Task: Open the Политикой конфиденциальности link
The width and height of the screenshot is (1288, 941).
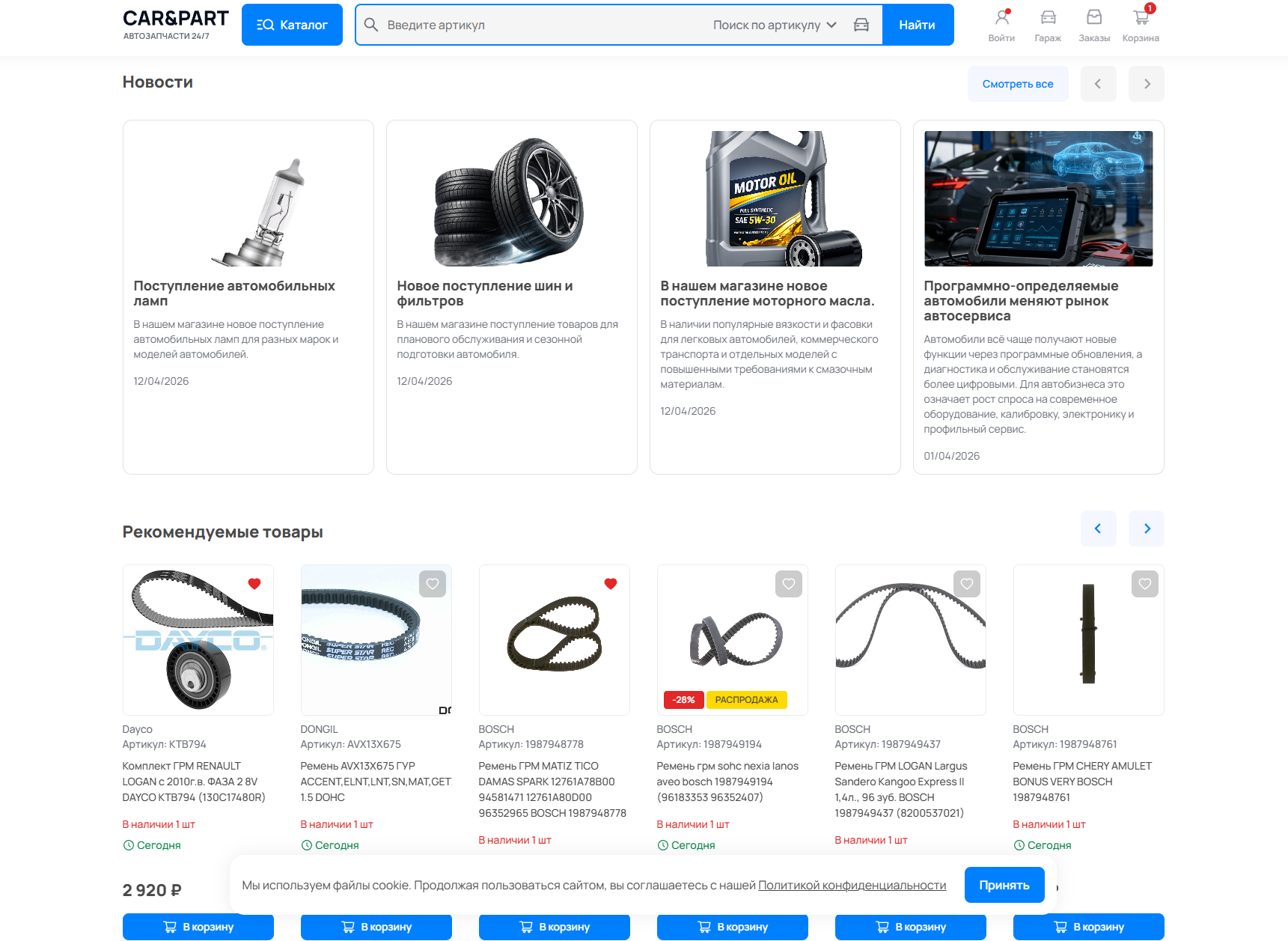Action: tap(852, 885)
